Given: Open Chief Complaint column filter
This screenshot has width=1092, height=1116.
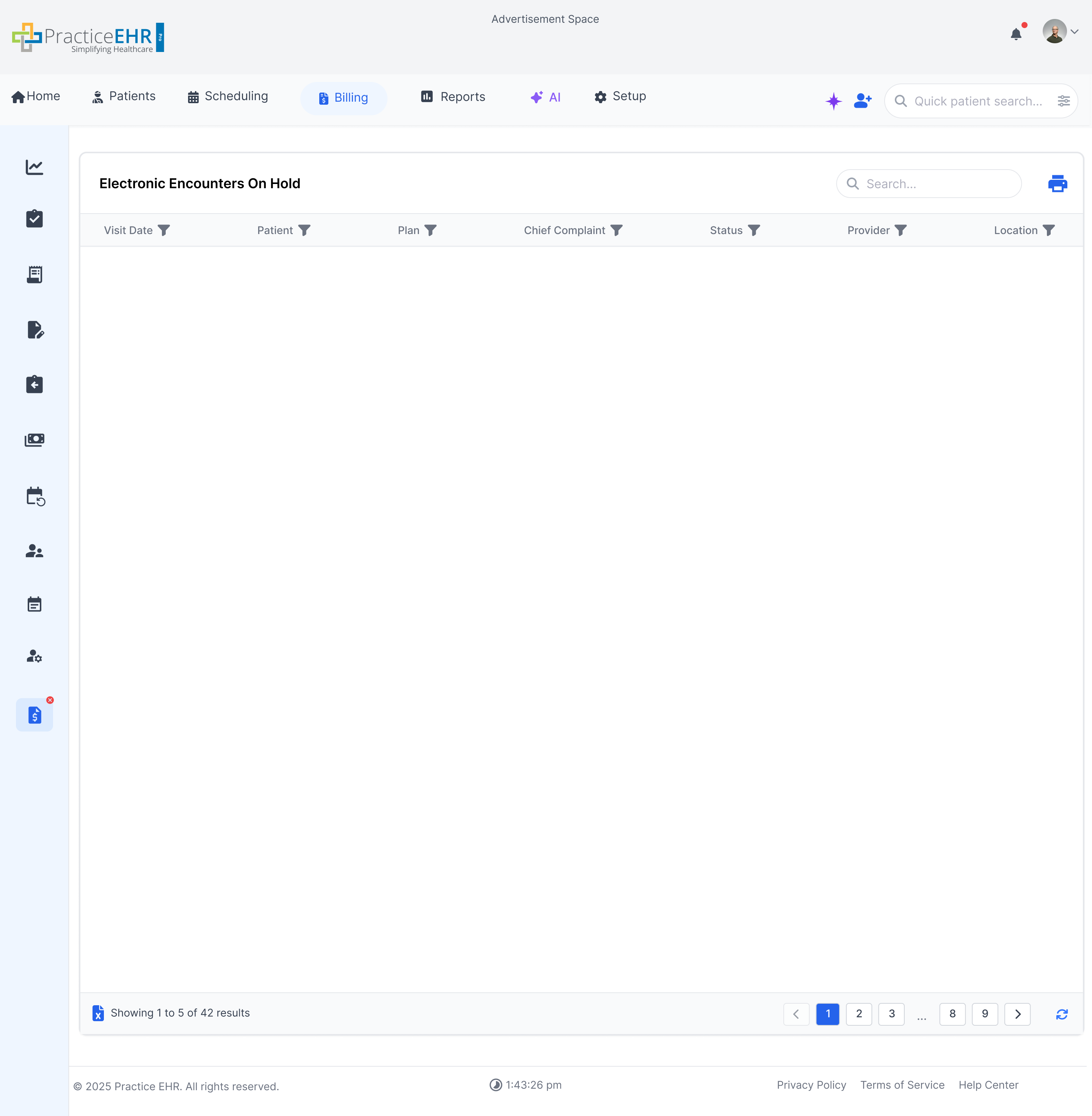Looking at the screenshot, I should [x=617, y=230].
